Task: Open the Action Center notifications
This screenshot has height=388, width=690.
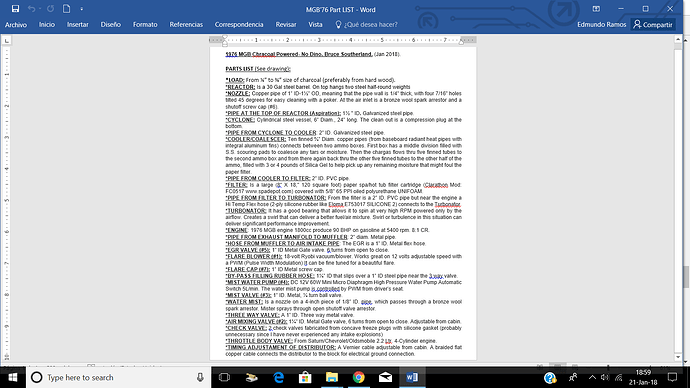Action: pos(672,377)
